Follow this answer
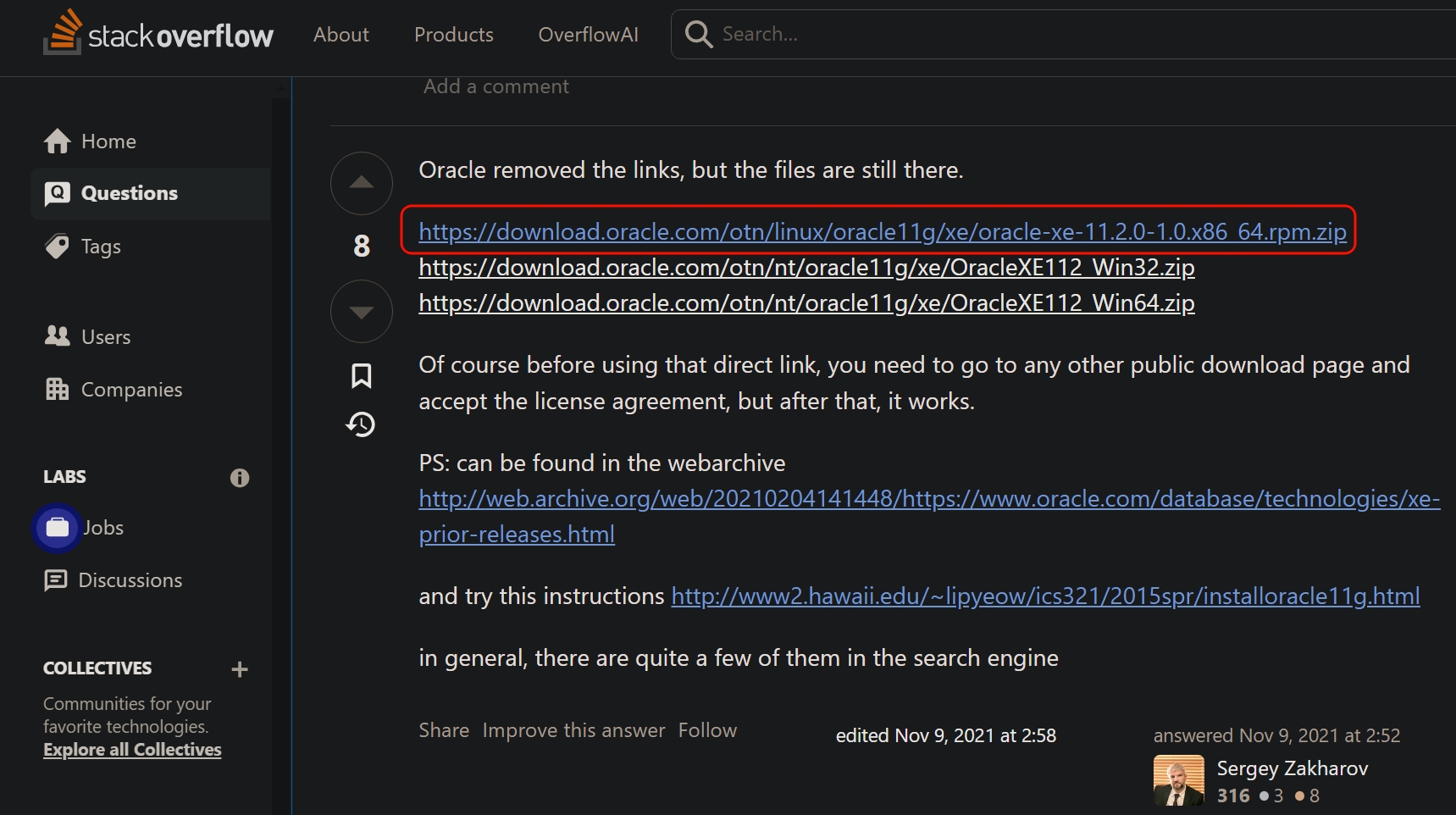 (707, 730)
